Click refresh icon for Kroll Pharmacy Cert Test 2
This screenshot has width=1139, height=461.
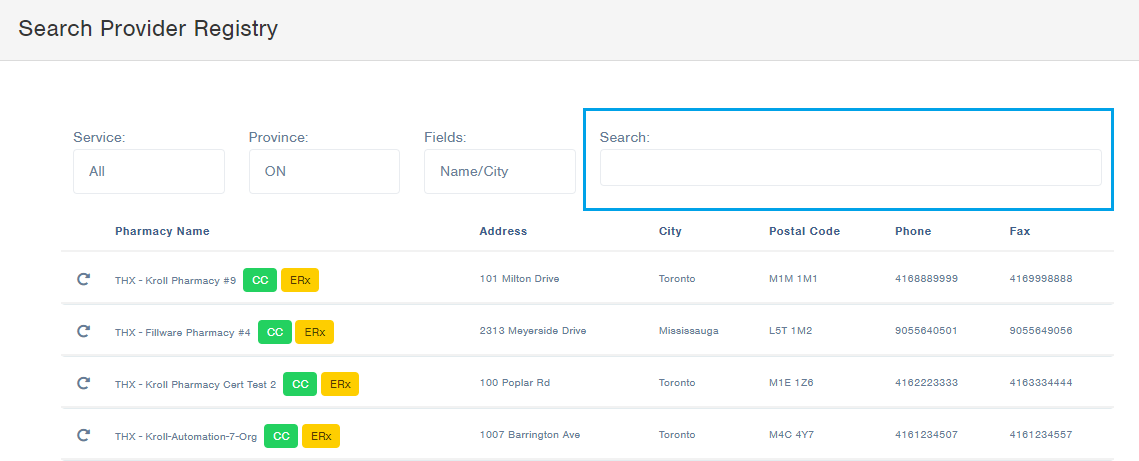pos(84,383)
